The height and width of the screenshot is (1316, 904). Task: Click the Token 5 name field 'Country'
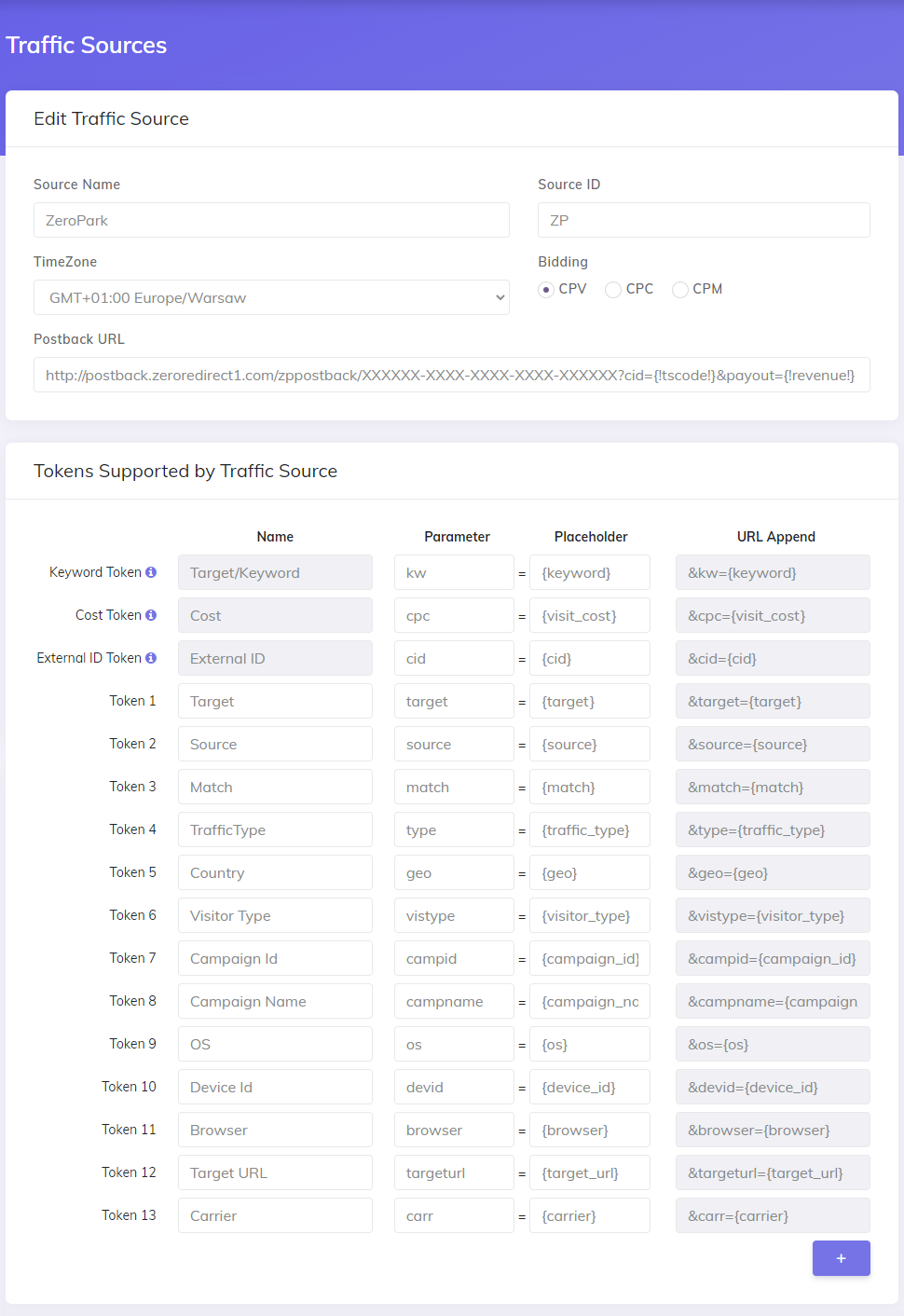[275, 872]
